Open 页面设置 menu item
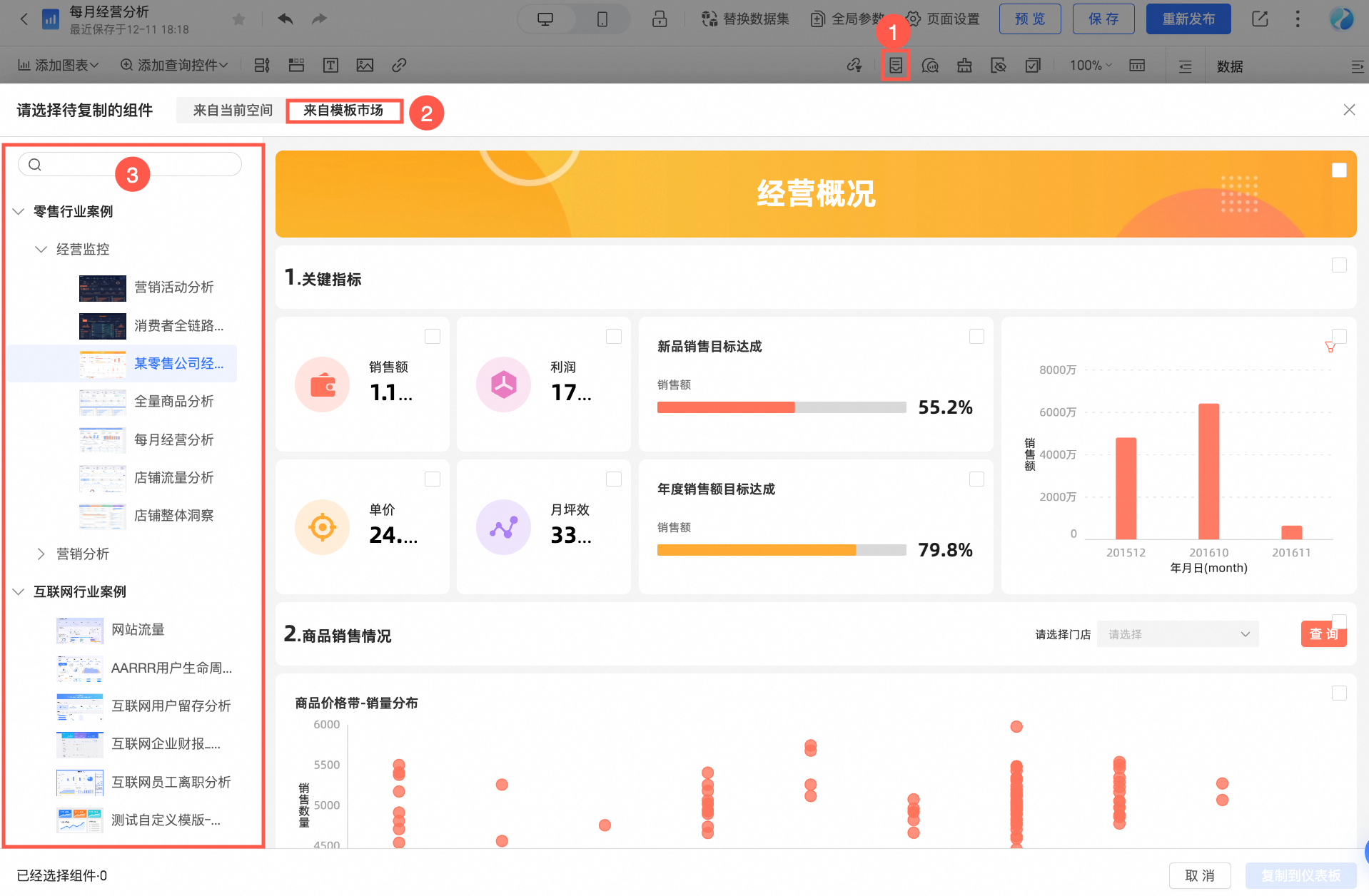Screen dimensions: 1369x896 tap(943, 19)
